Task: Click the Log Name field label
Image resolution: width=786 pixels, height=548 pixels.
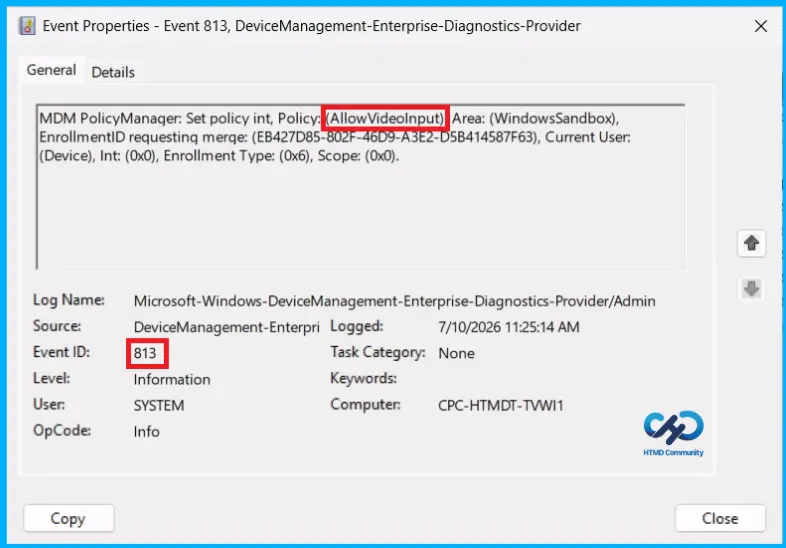Action: coord(69,300)
